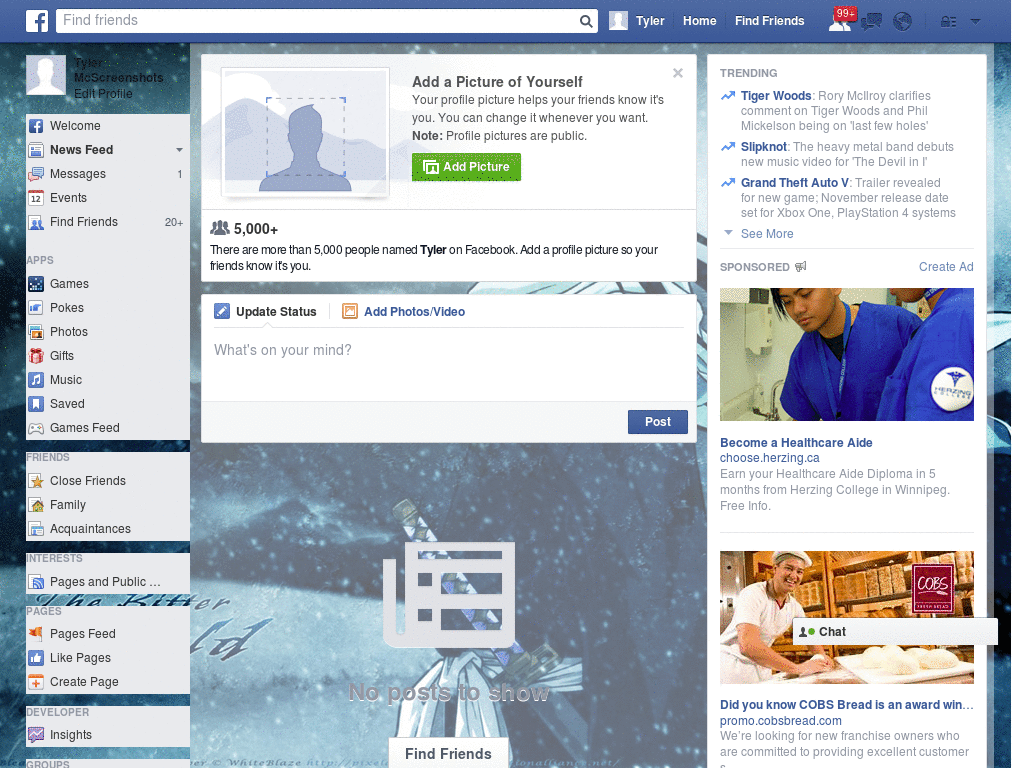
Task: Click the Pages Feed flag icon
Action: [x=36, y=633]
